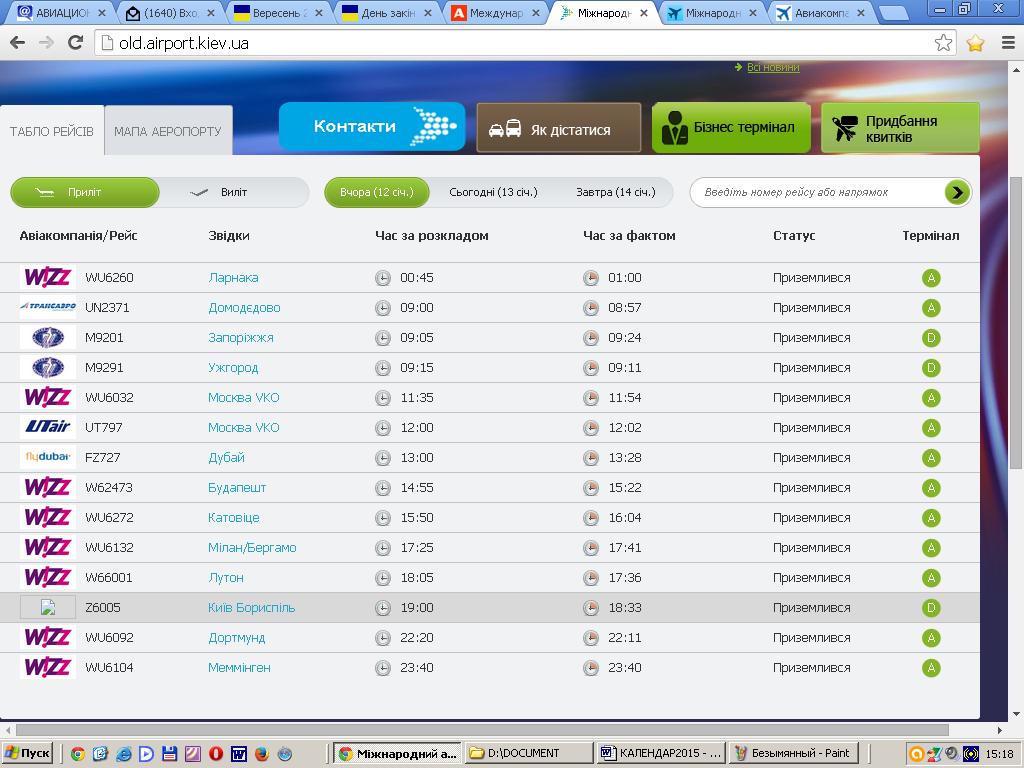Follow the Всі новини link
This screenshot has height=768, width=1024.
(773, 67)
